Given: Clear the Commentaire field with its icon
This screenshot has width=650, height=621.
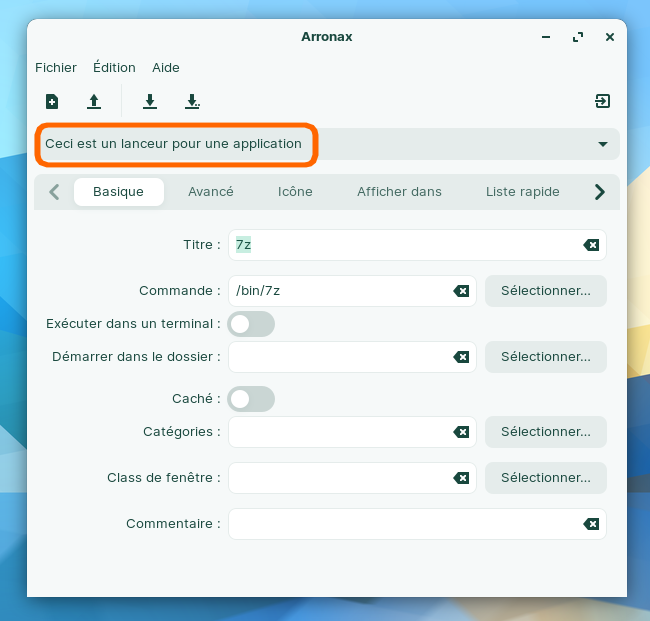Looking at the screenshot, I should [x=591, y=524].
